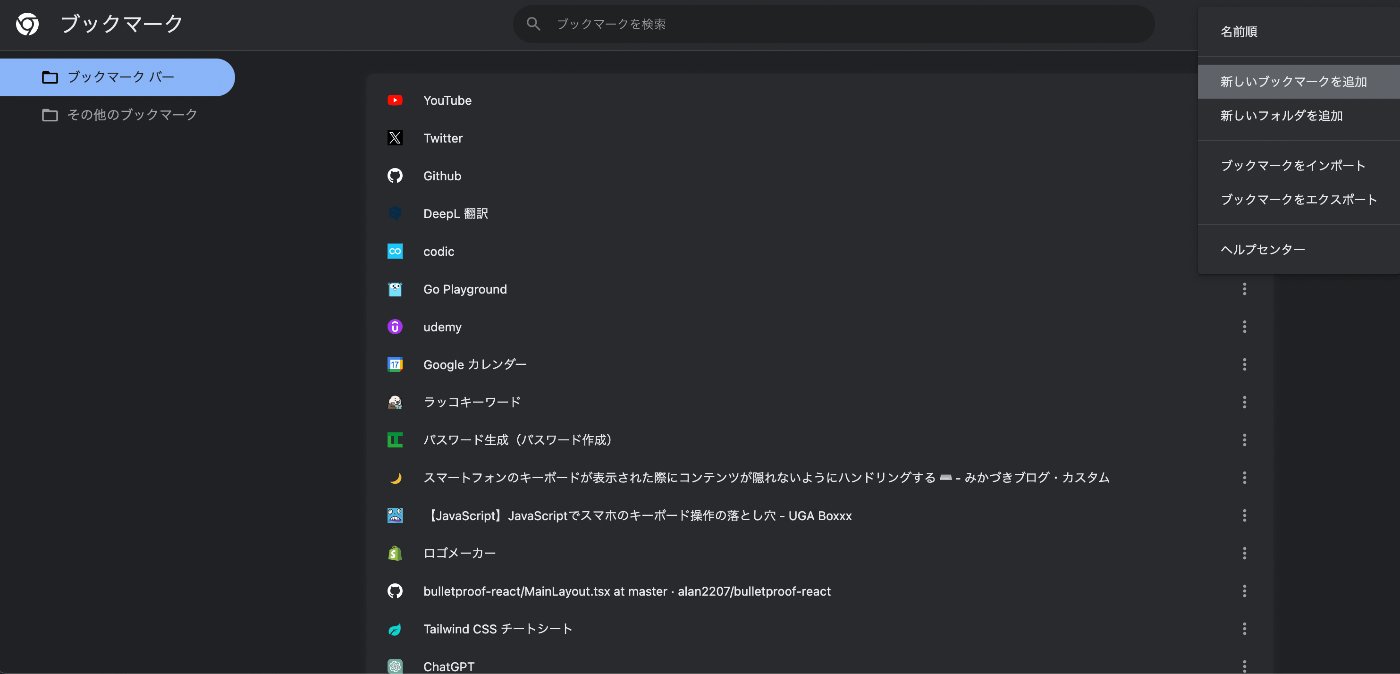1400x674 pixels.
Task: Open more actions for bulletproof-react bookmark
Action: pyautogui.click(x=1245, y=591)
